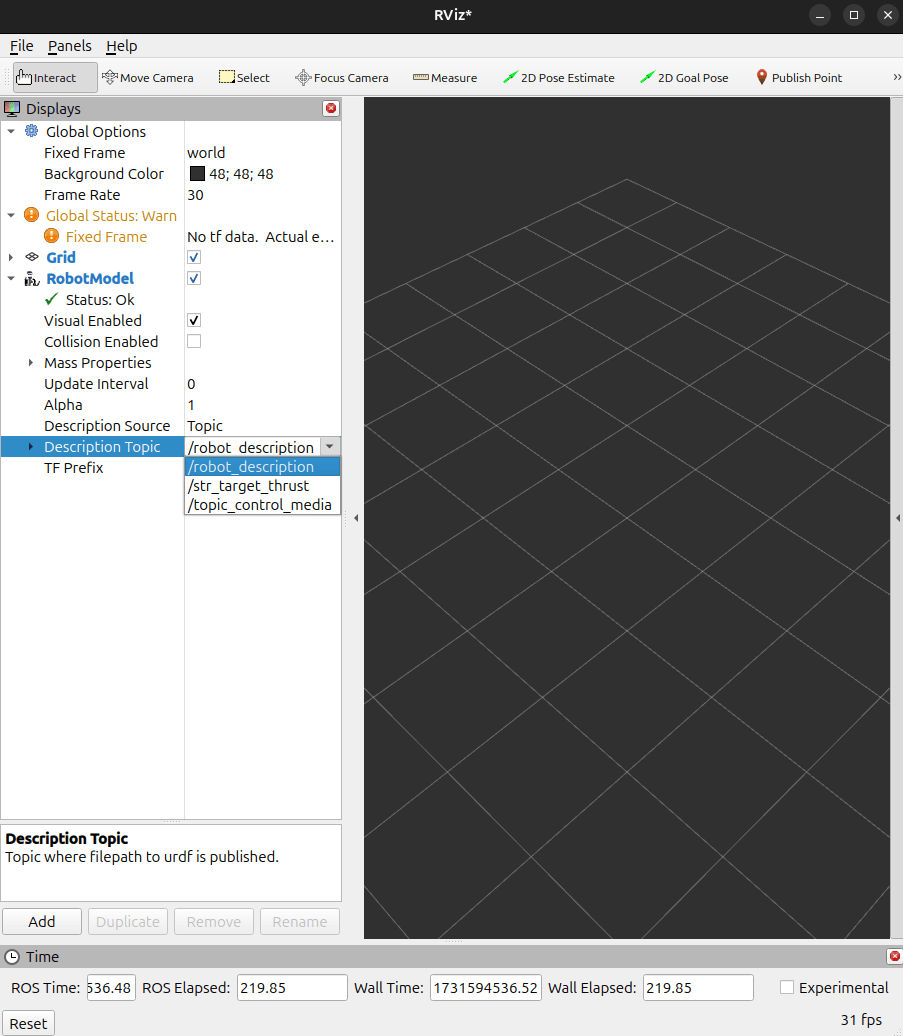Image resolution: width=903 pixels, height=1036 pixels.
Task: Click the RobotModel display icon
Action: point(32,279)
